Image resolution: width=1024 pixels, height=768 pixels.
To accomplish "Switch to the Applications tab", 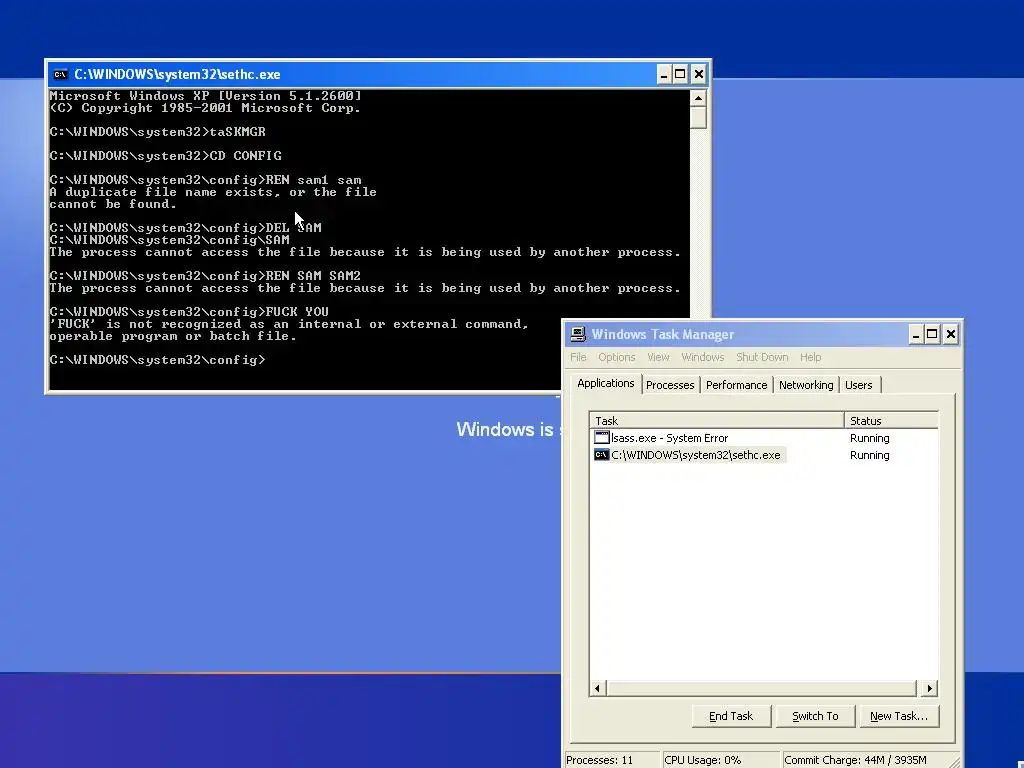I will pyautogui.click(x=605, y=383).
